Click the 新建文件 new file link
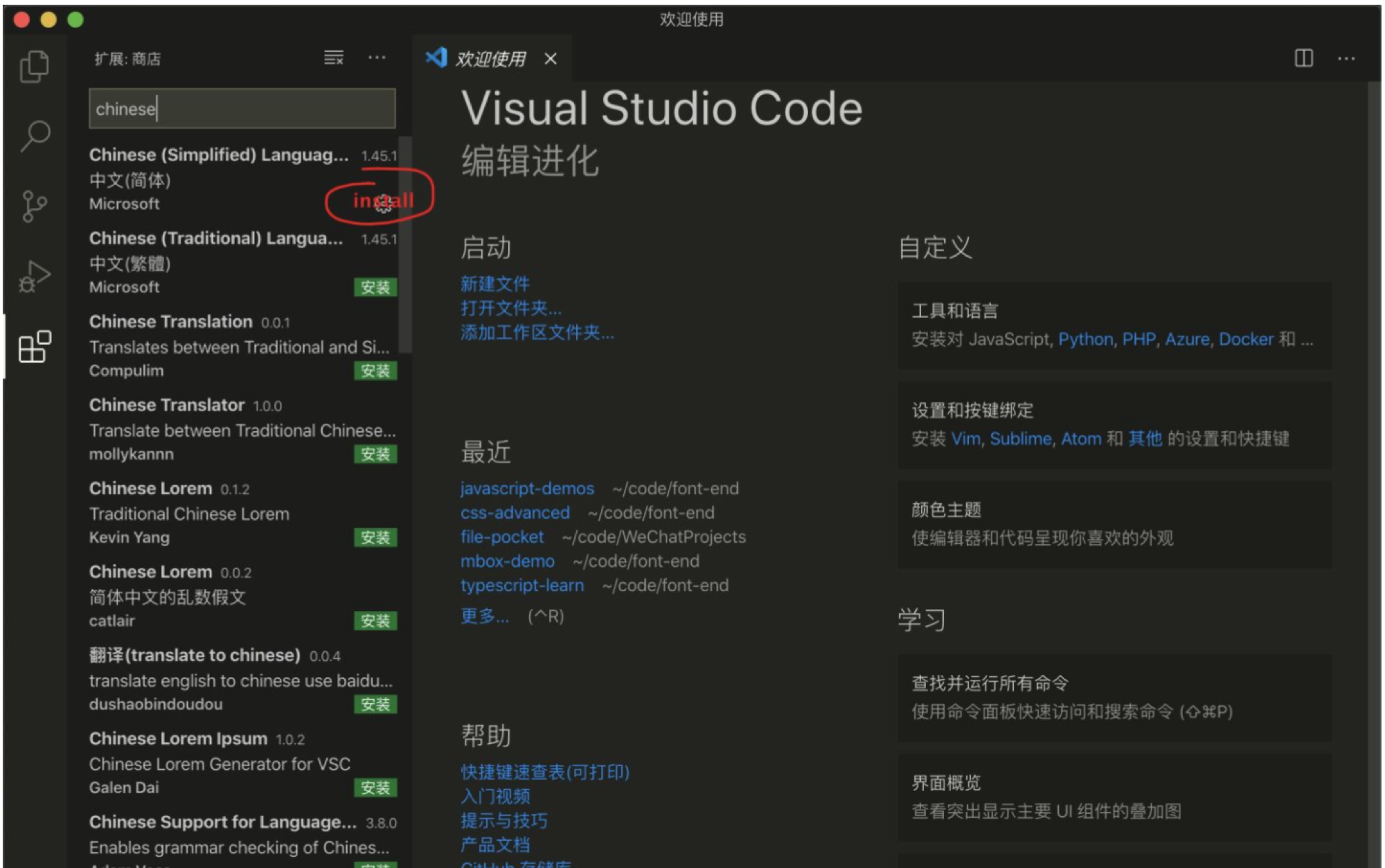 click(x=494, y=284)
